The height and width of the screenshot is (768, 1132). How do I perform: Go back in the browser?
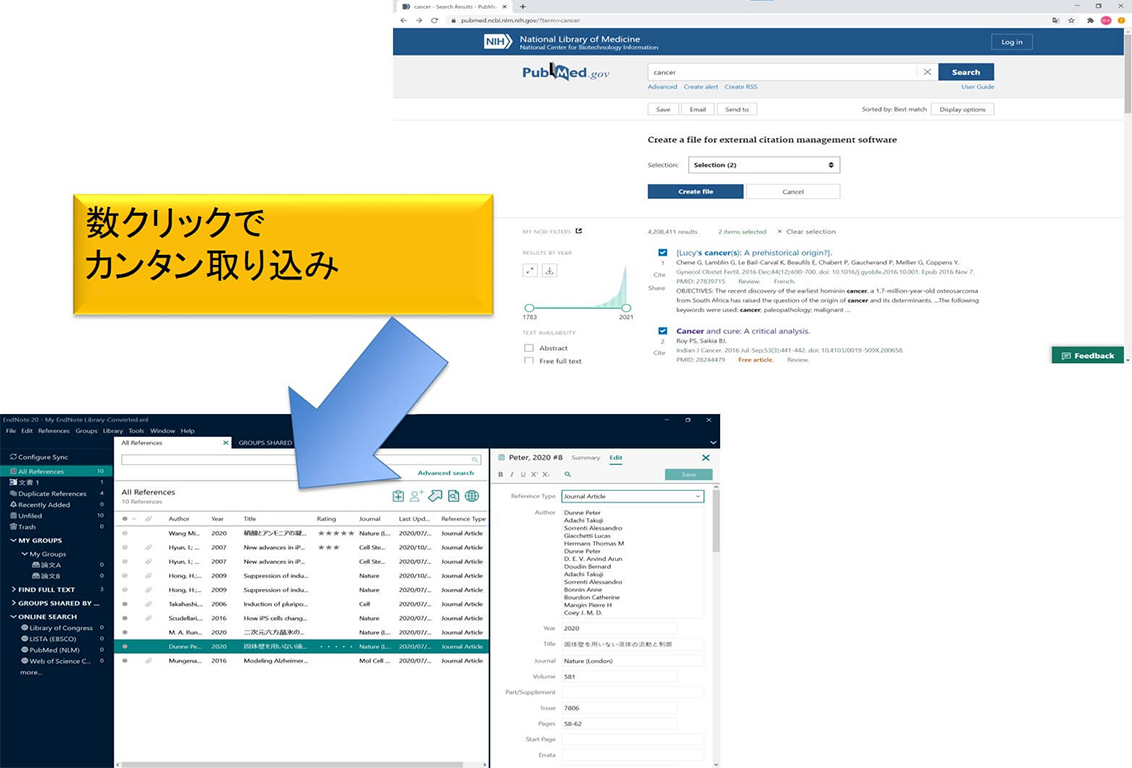pos(404,20)
